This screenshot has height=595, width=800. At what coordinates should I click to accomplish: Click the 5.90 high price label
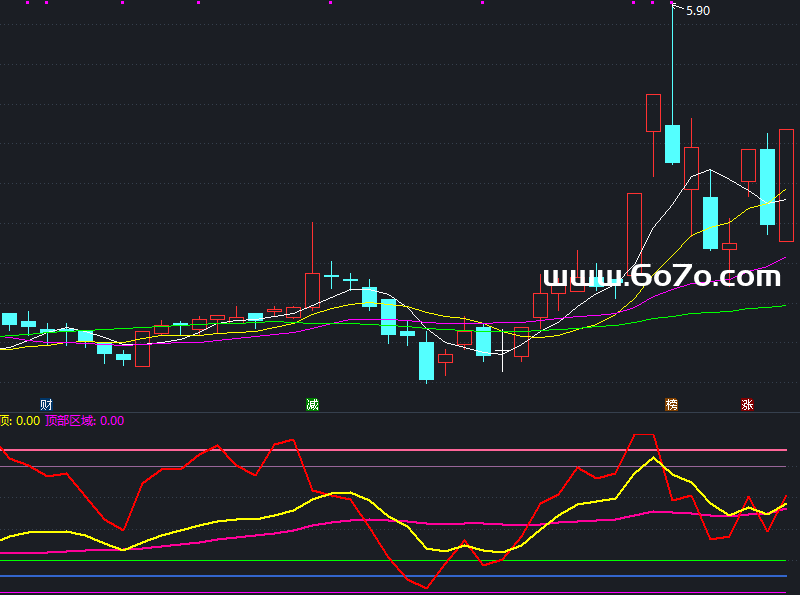[697, 11]
